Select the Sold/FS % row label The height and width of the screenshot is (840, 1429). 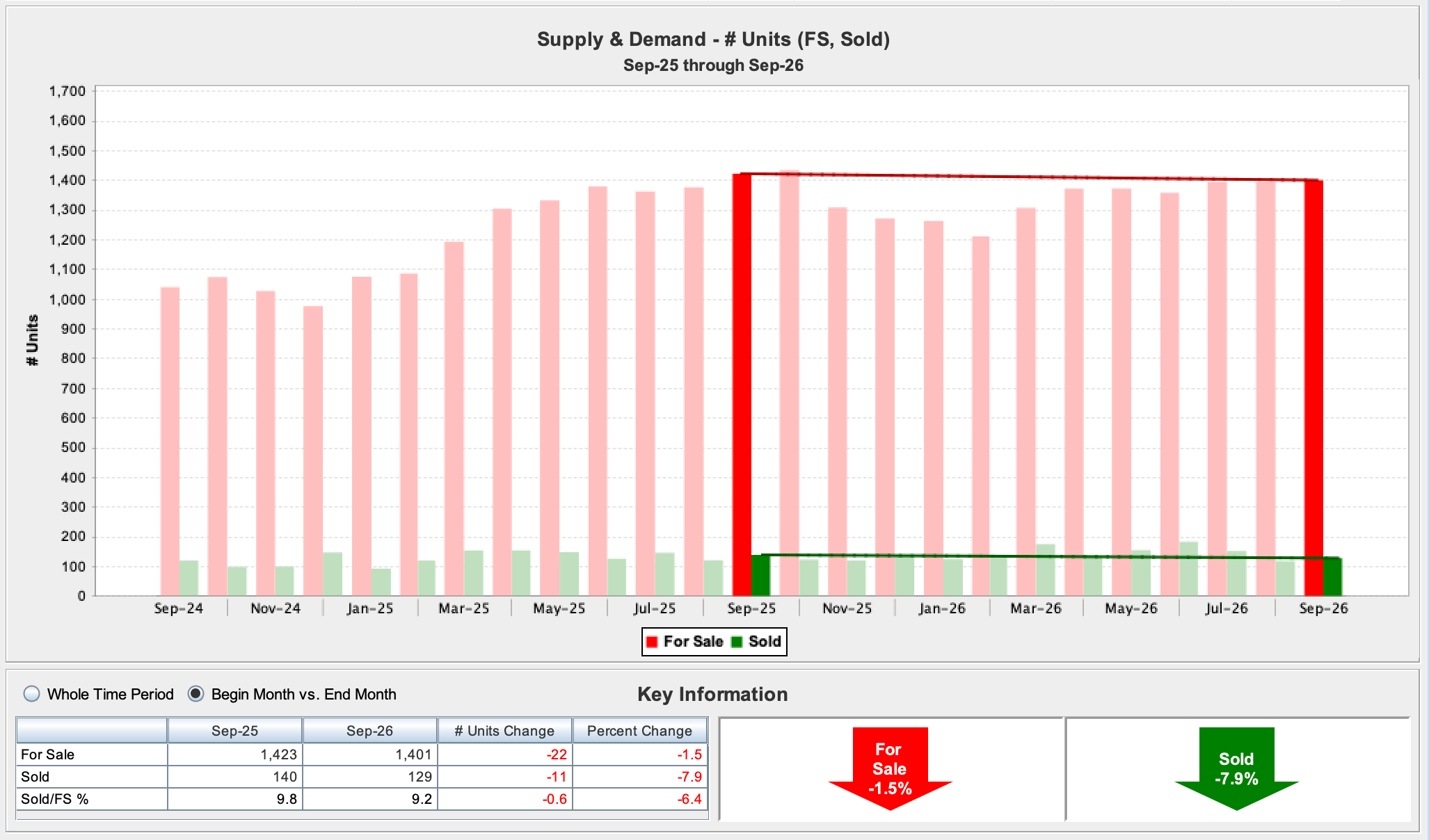coord(91,799)
